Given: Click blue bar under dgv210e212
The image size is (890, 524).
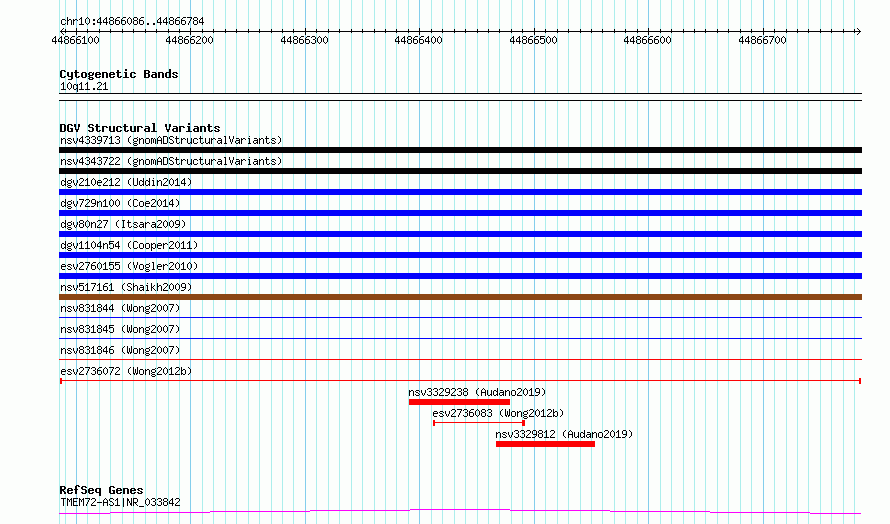Looking at the screenshot, I should coord(460,192).
